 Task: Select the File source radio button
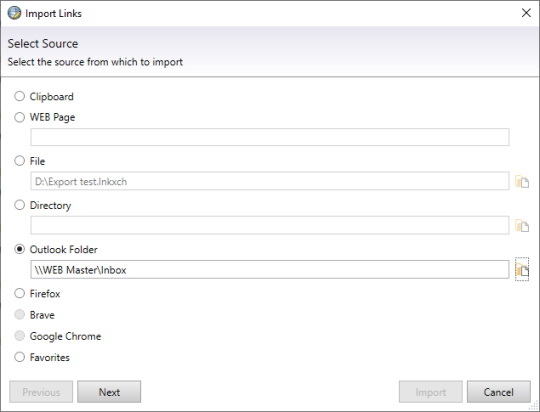click(x=20, y=161)
